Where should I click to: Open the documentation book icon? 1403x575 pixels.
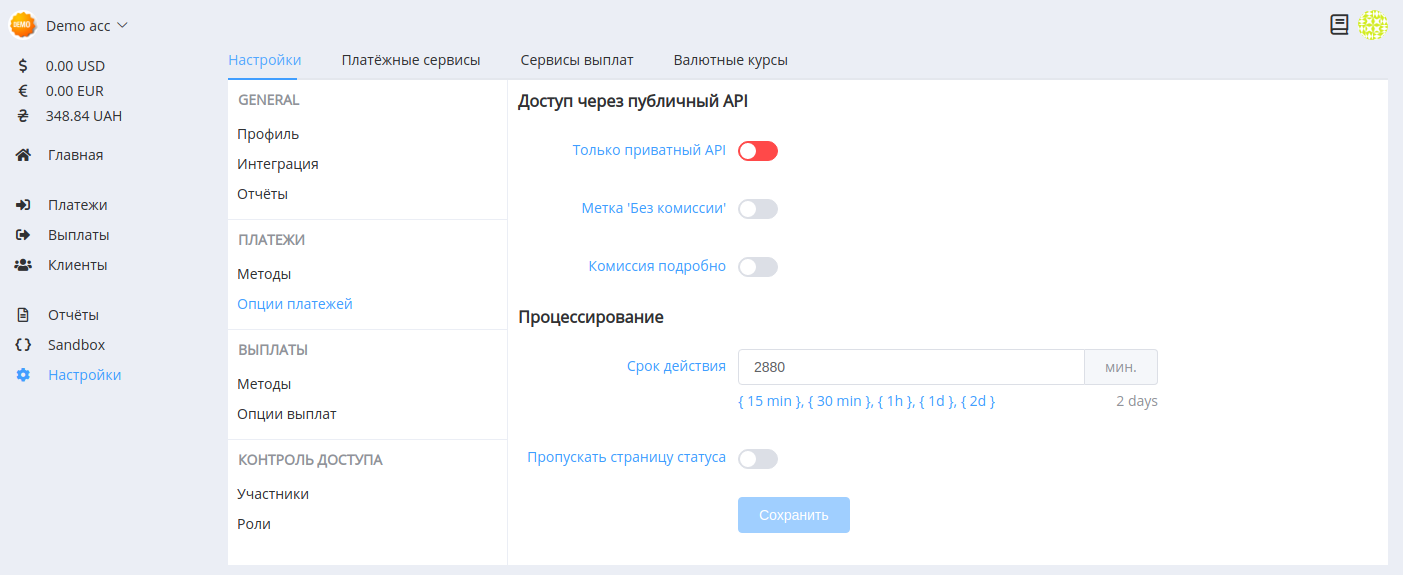click(x=1339, y=25)
